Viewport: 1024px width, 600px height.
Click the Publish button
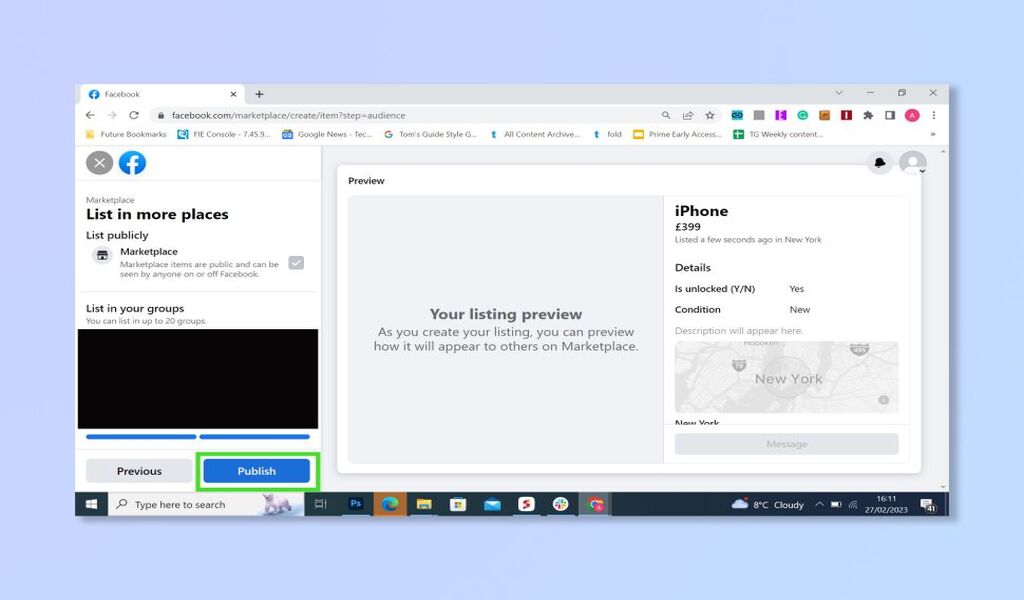(257, 471)
